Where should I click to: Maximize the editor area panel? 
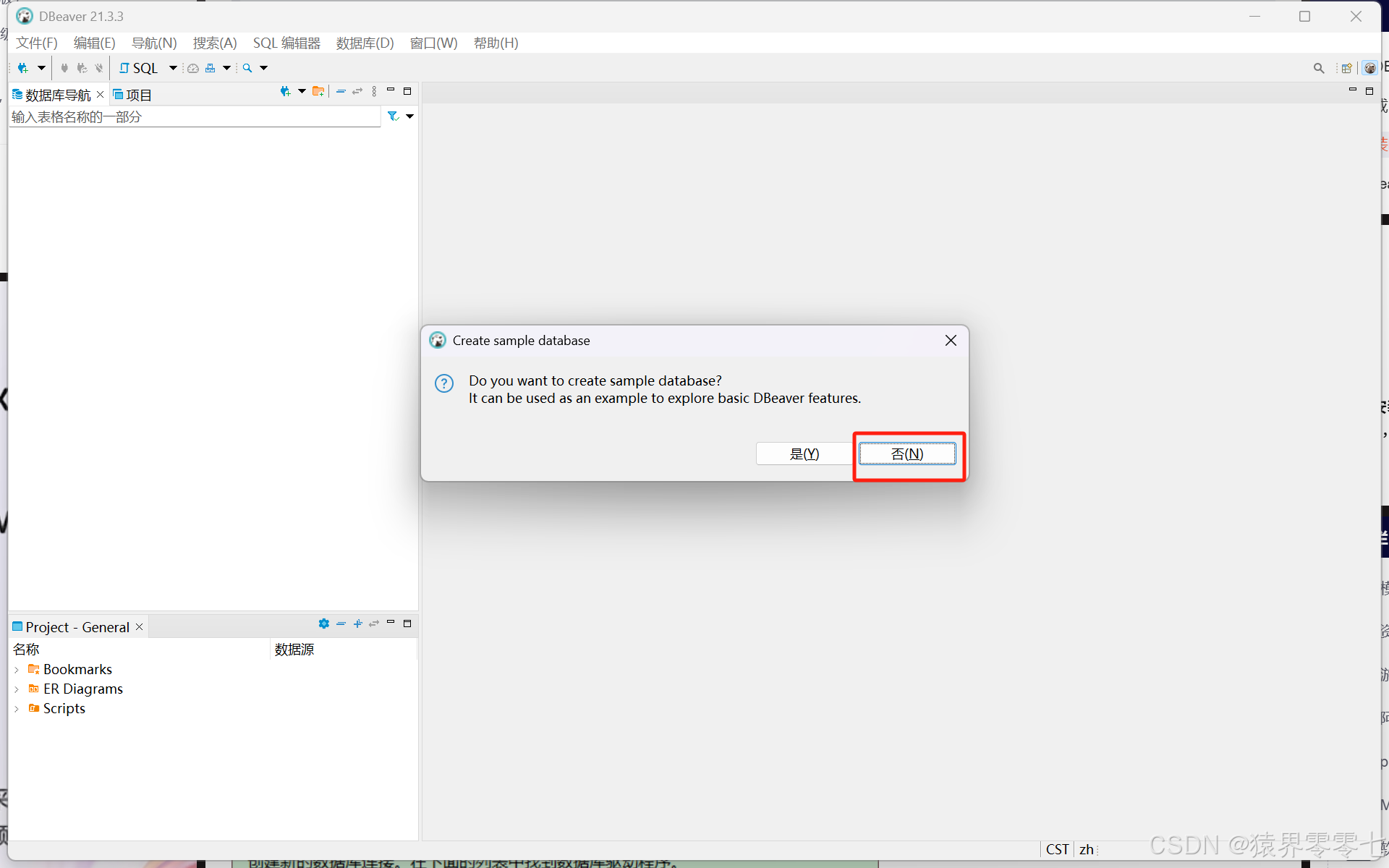1369,91
